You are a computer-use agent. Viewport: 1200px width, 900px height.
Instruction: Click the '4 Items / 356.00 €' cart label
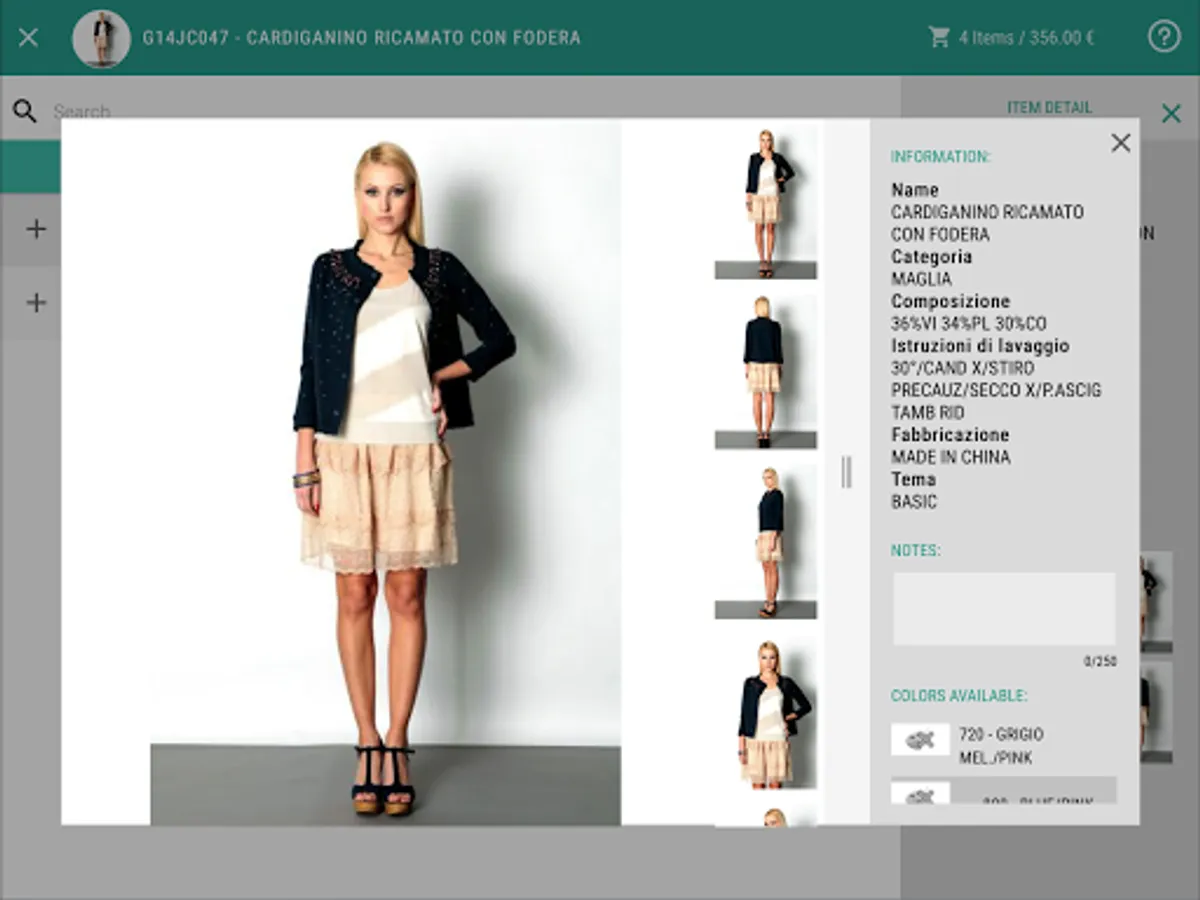1026,38
